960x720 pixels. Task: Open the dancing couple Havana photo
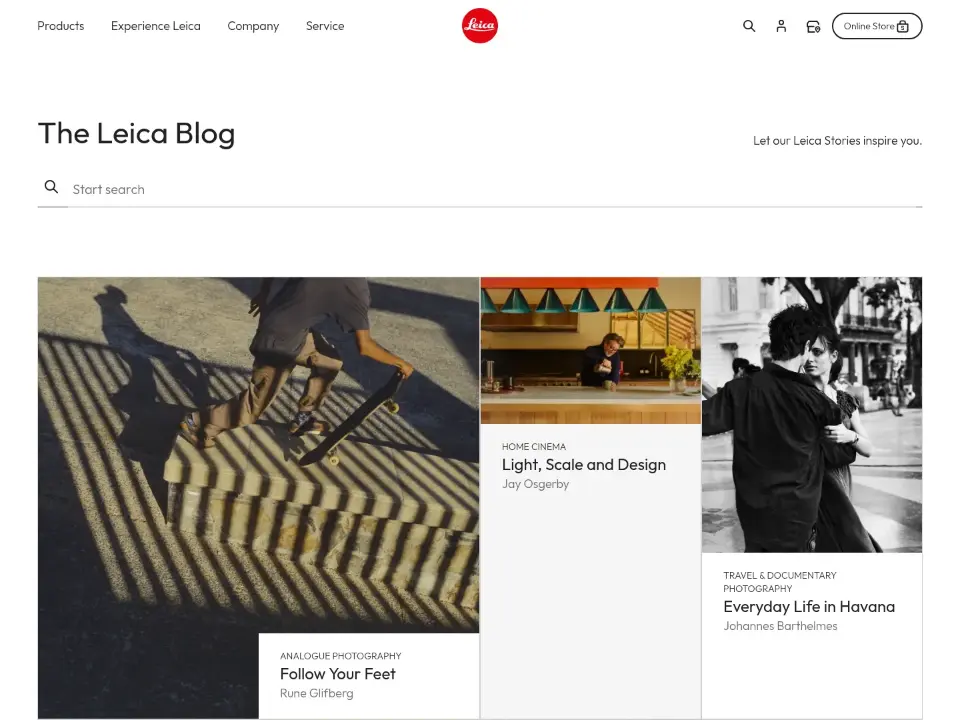812,414
